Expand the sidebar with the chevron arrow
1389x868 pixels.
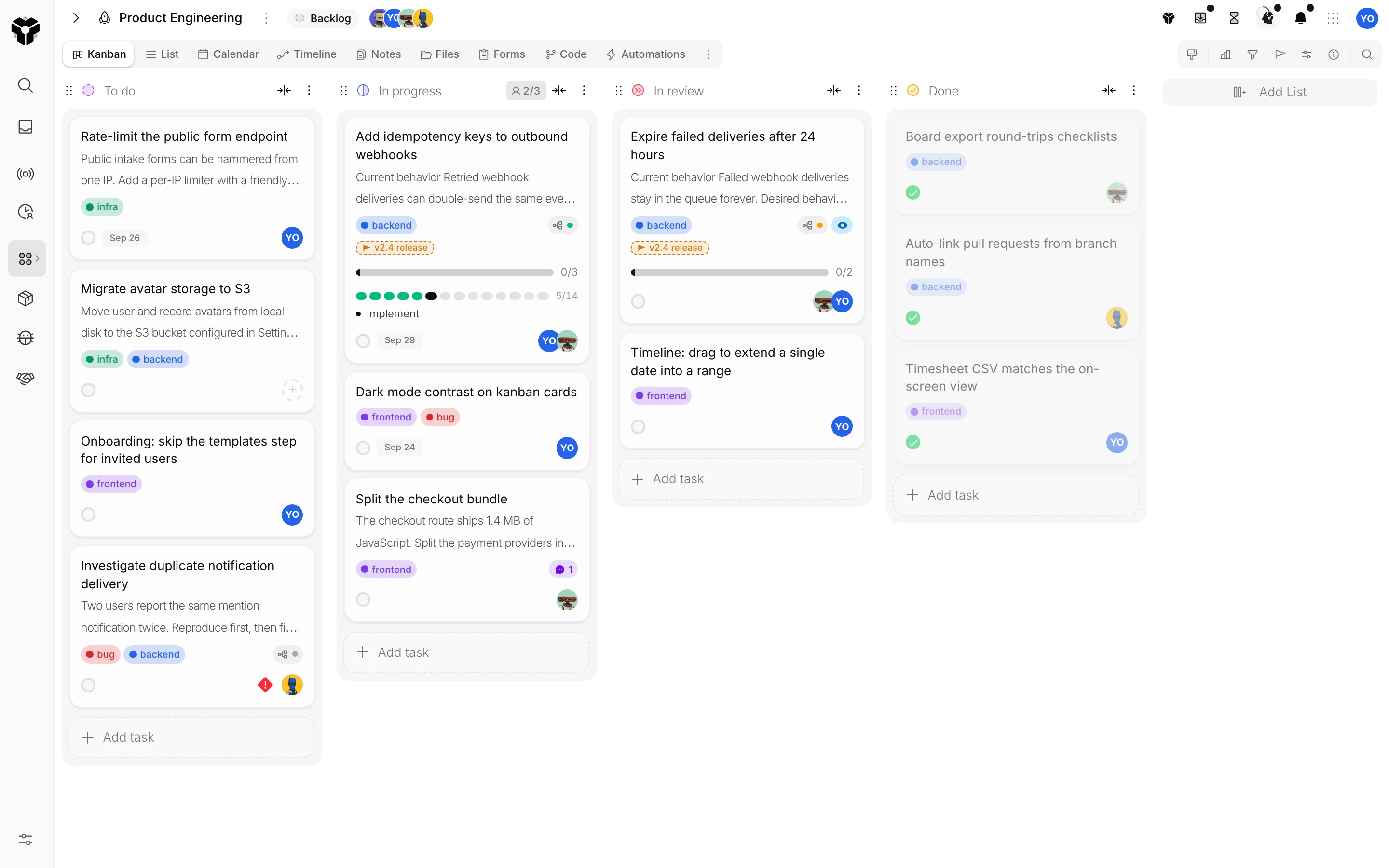(x=76, y=18)
